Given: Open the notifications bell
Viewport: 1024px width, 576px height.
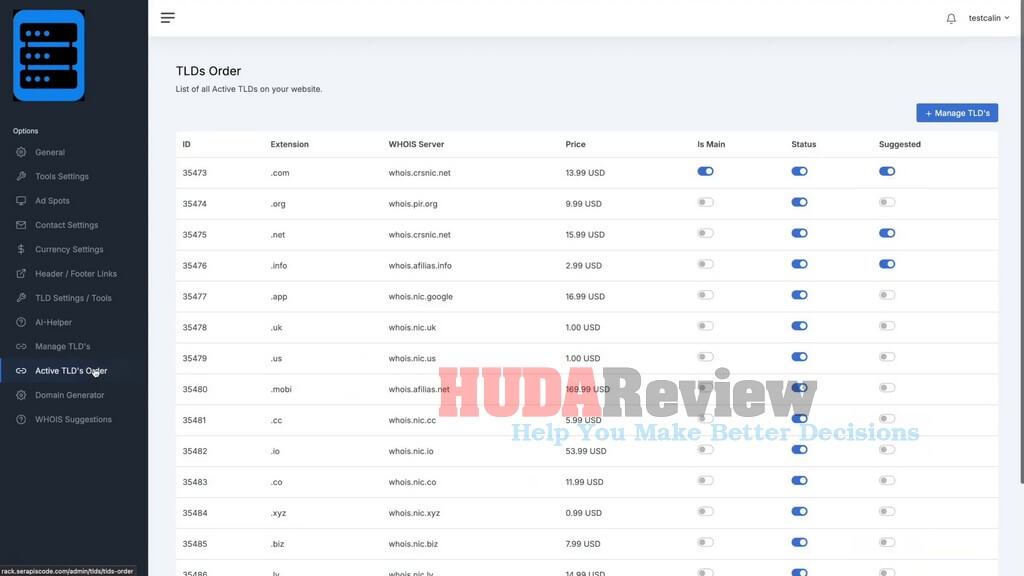Looking at the screenshot, I should tap(951, 18).
